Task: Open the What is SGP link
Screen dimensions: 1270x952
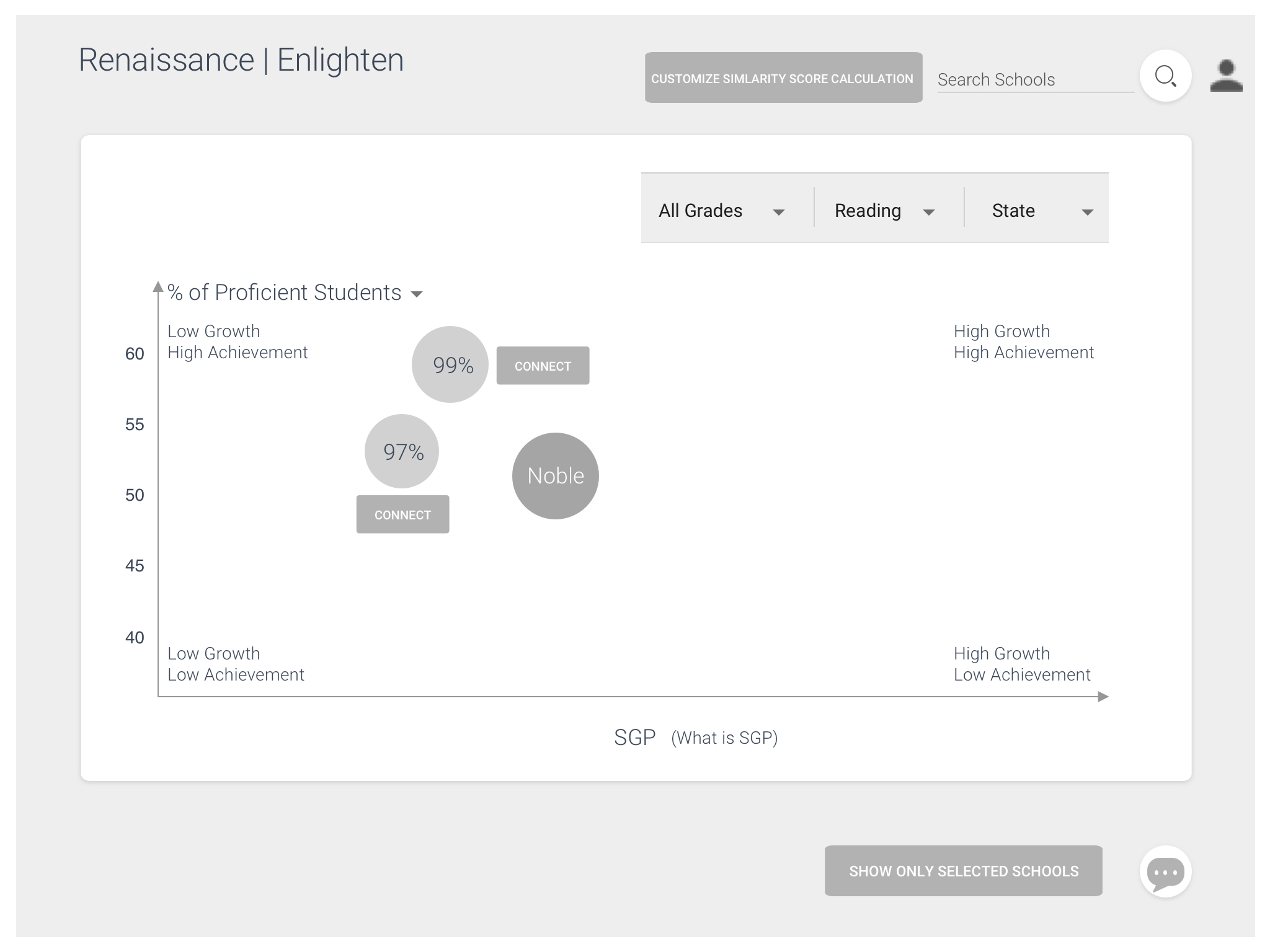Action: pyautogui.click(x=724, y=738)
